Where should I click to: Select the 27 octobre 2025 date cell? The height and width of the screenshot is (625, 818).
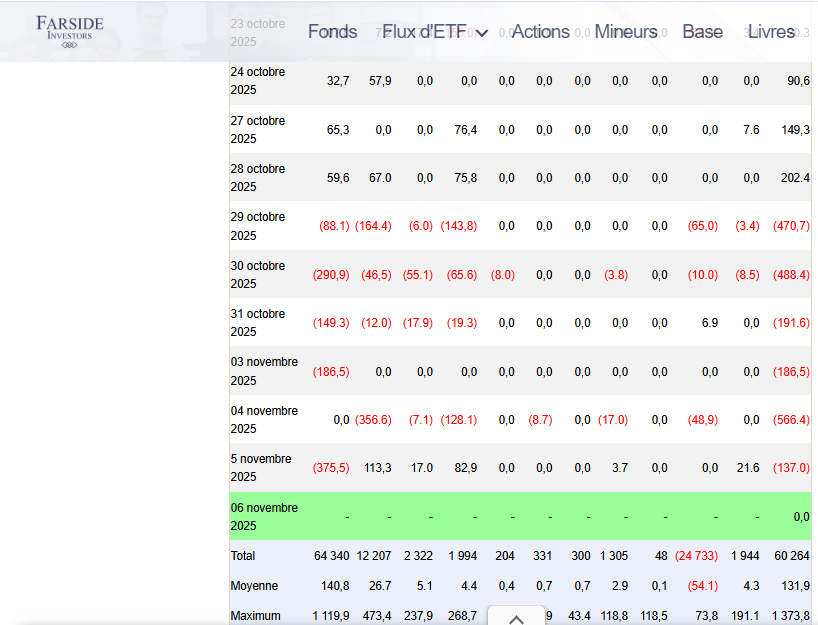258,129
